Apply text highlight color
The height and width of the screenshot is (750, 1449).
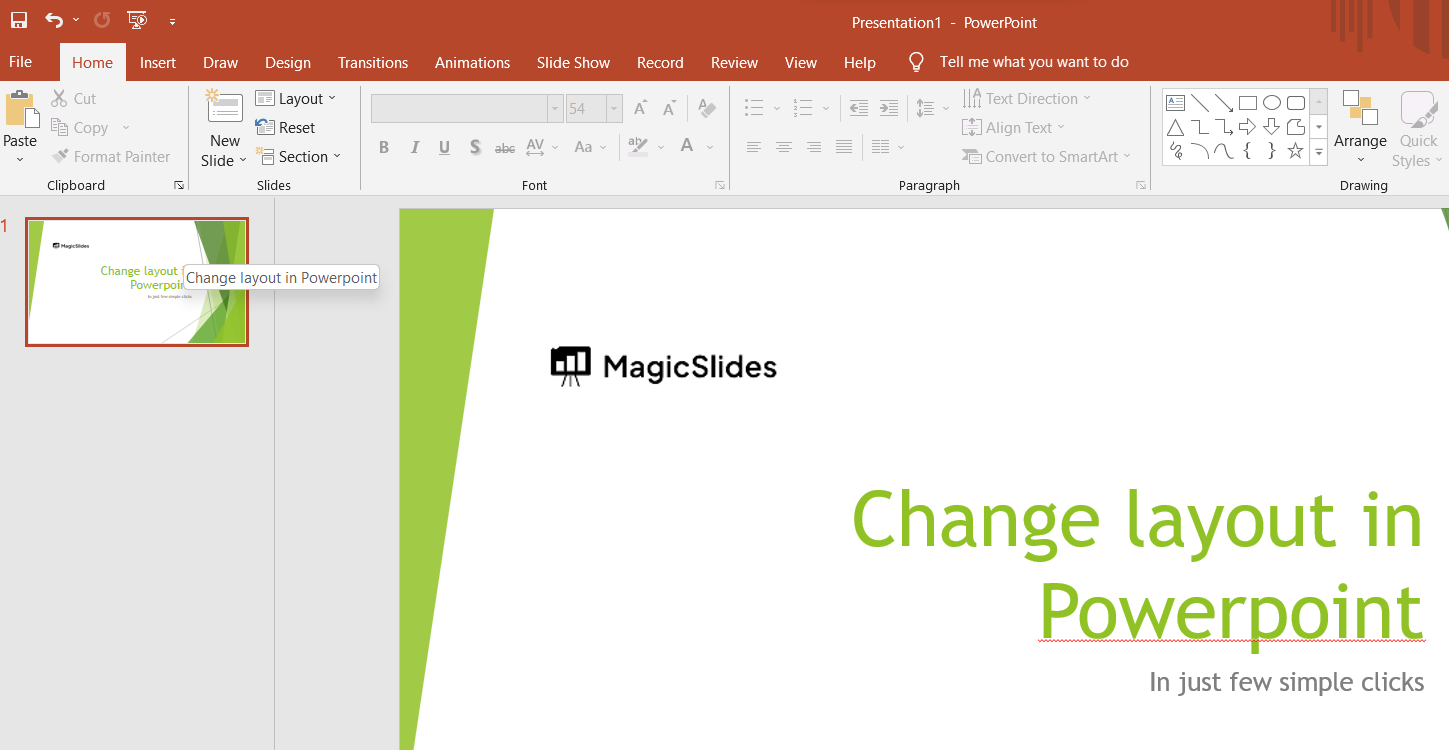pyautogui.click(x=638, y=146)
